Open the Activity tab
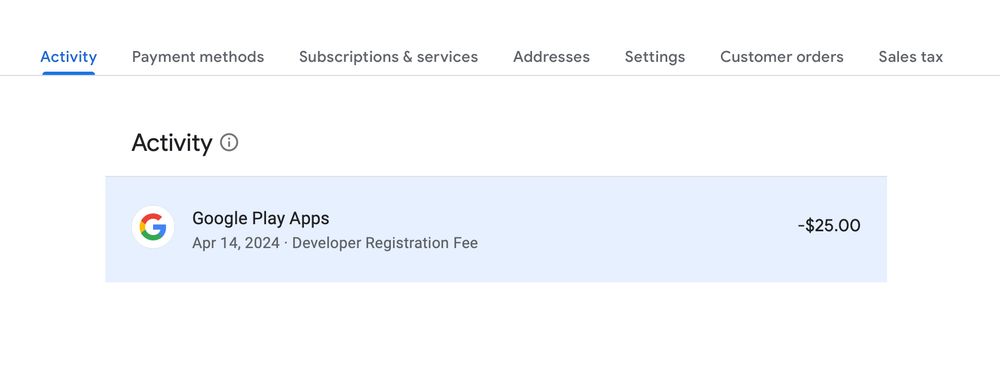Screen dimensions: 1000x380 tap(68, 57)
